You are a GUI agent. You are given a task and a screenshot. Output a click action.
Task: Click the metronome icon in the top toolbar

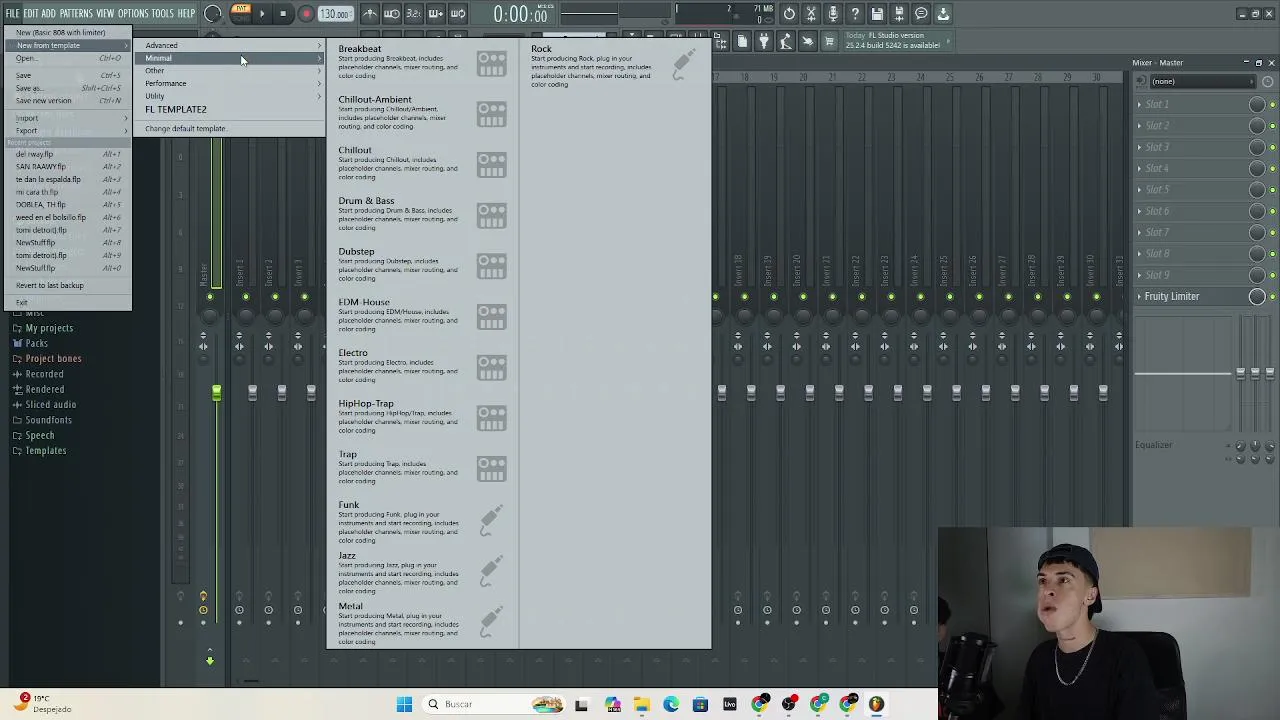370,14
